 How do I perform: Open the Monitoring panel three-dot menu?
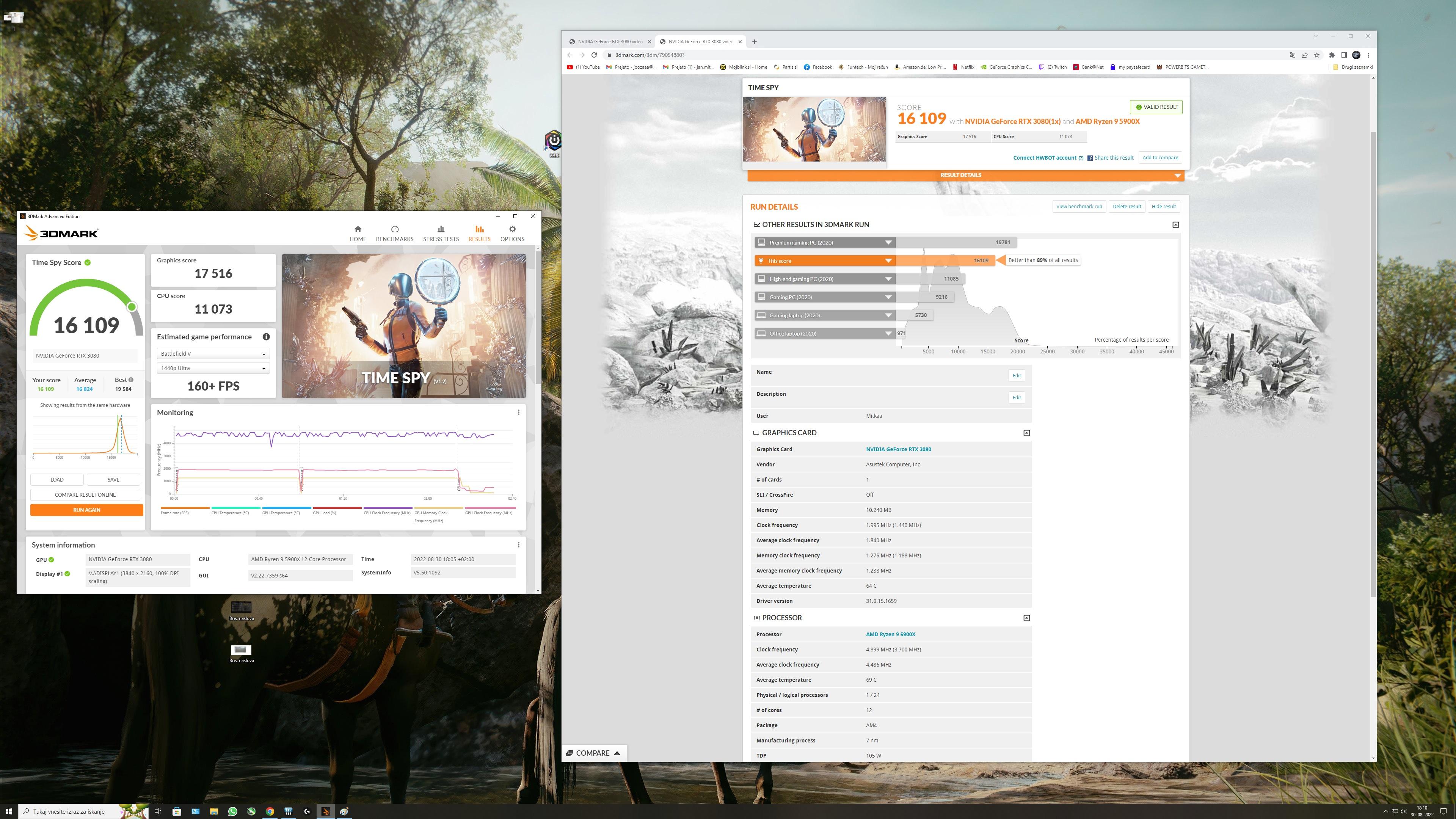coord(518,413)
